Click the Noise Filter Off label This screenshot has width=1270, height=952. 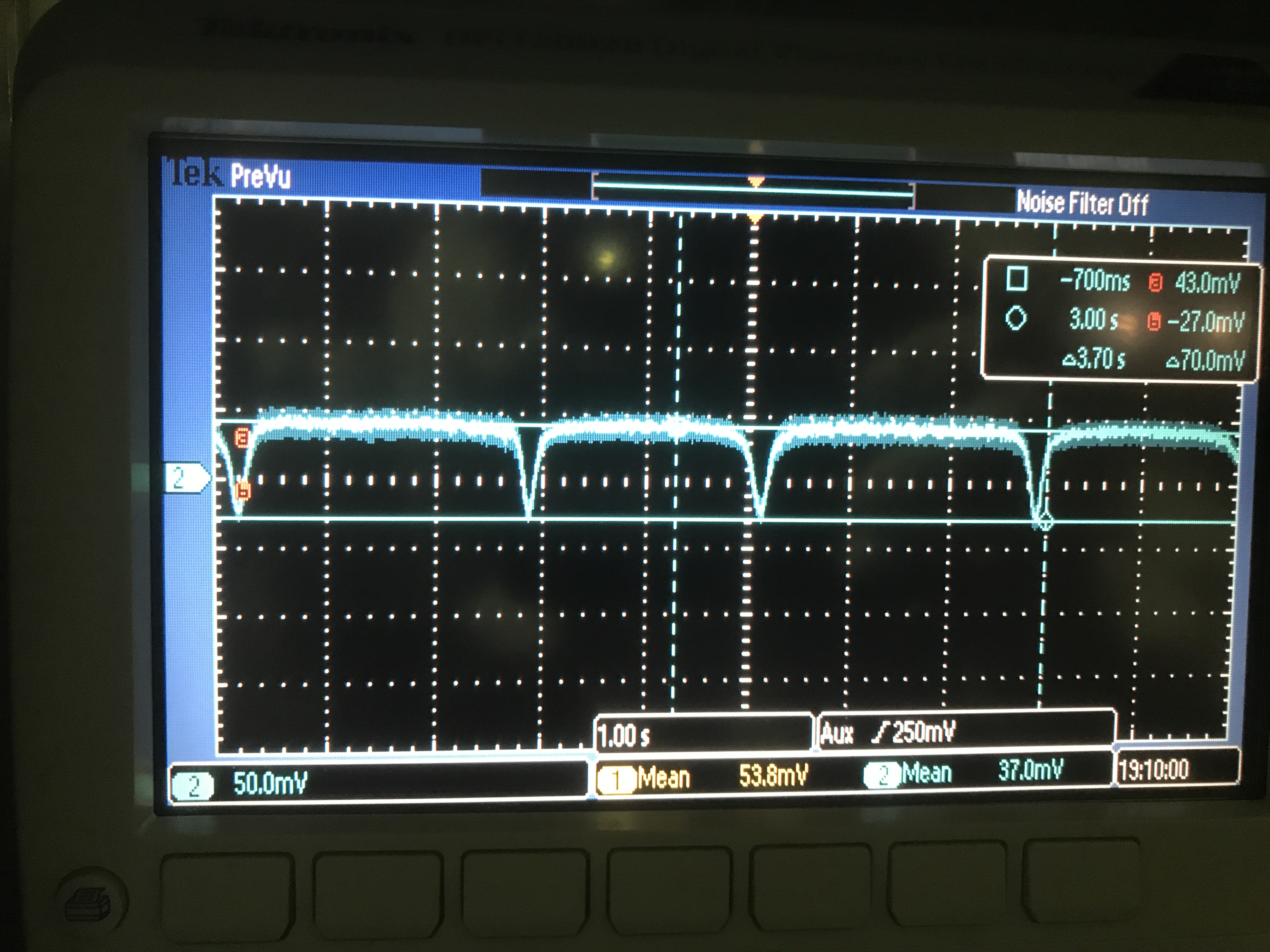click(x=1082, y=203)
